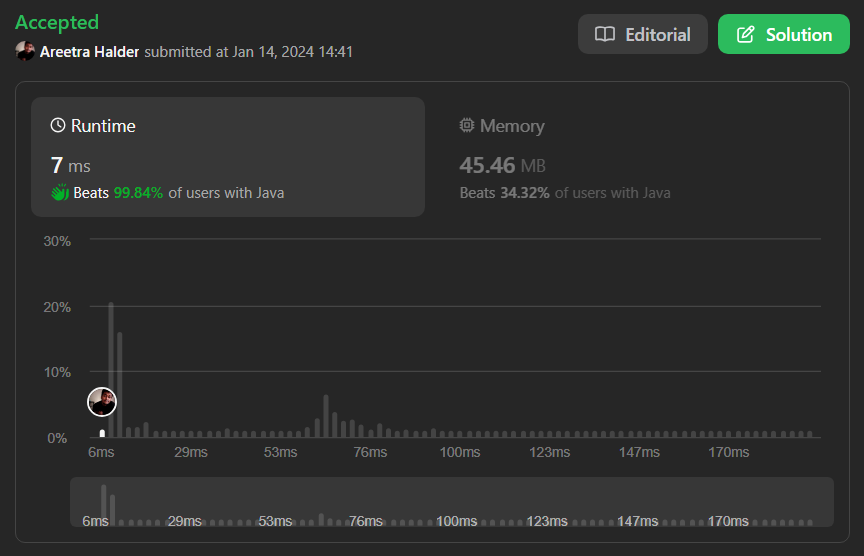
Task: Click the tallest bar in the runtime chart
Action: click(111, 370)
